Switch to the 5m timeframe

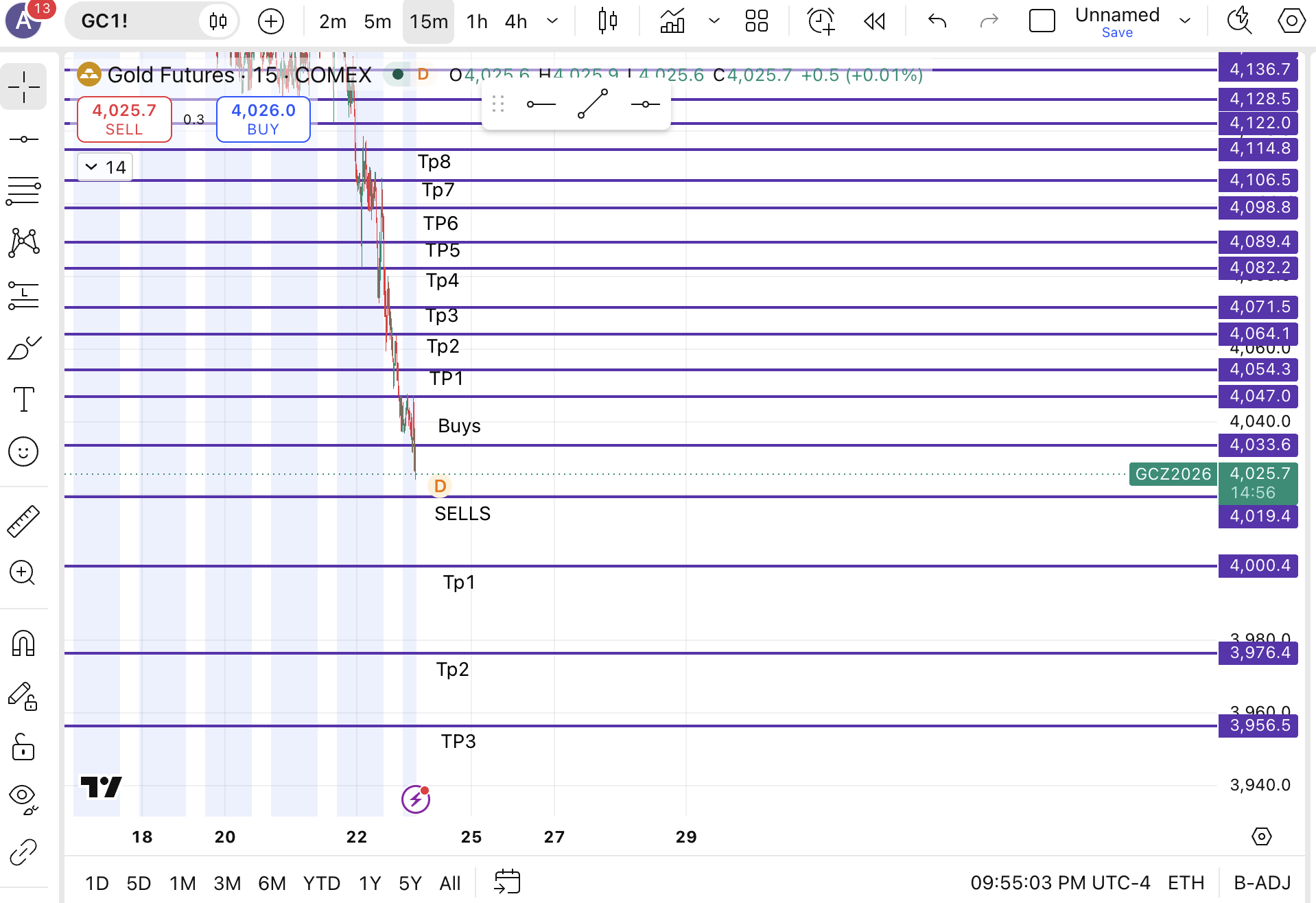tap(377, 21)
